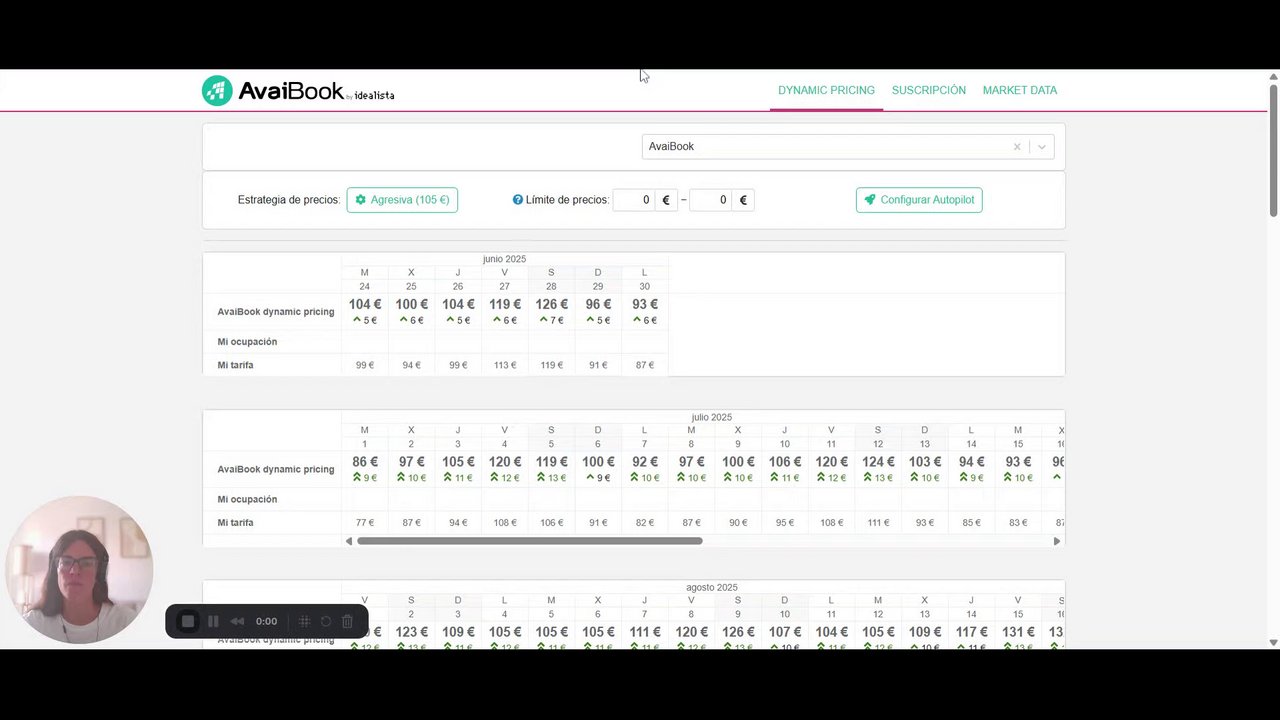Viewport: 1280px width, 720px height.
Task: Expand the AvaiBook property dropdown arrow
Action: (x=1042, y=147)
